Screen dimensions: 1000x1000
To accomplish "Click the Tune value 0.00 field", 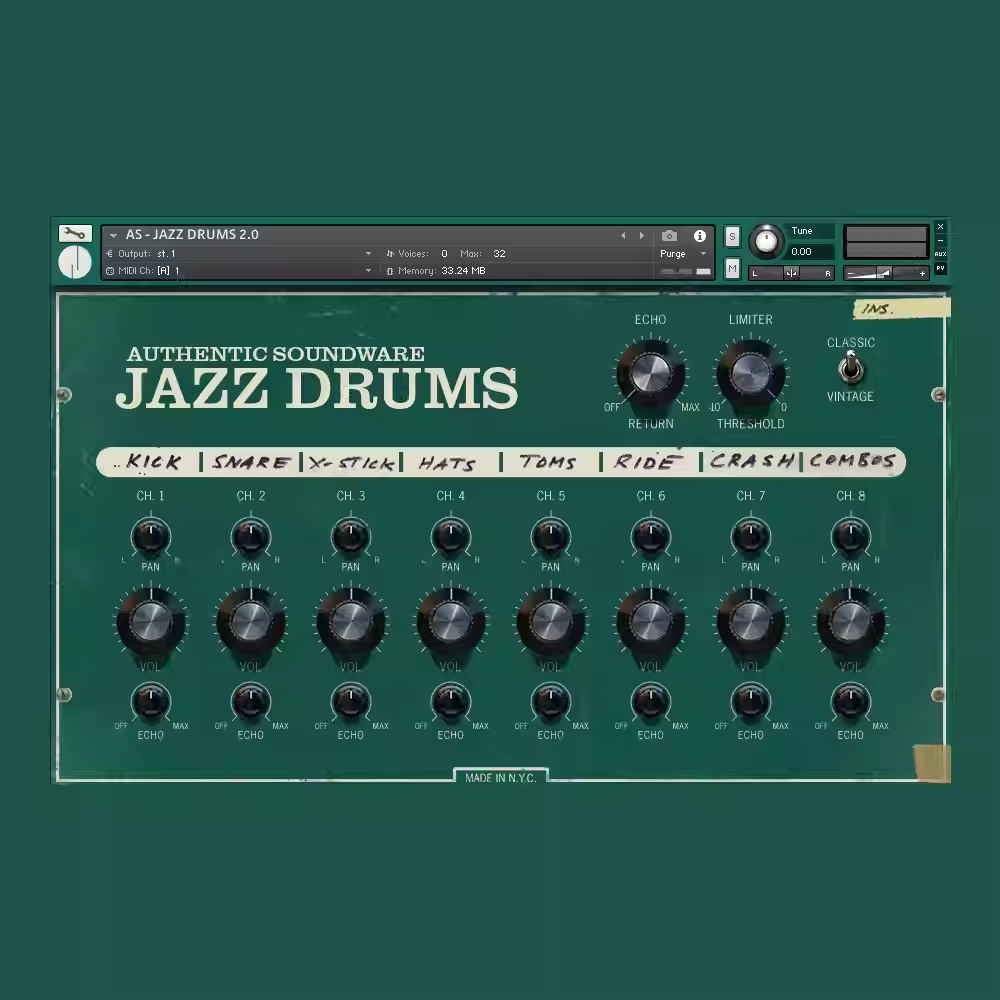I will 810,252.
